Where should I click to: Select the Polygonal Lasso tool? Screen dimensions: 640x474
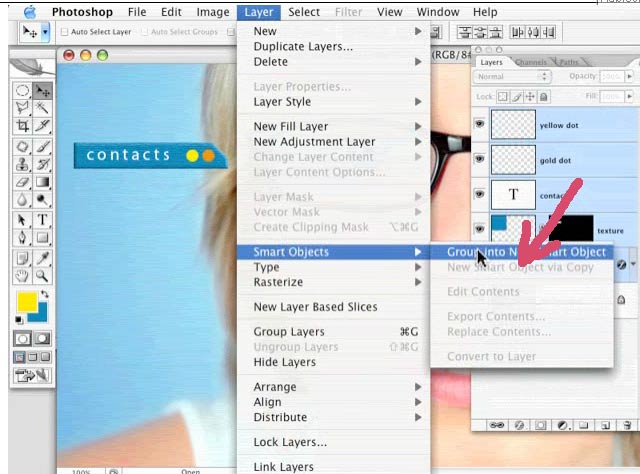[x=22, y=108]
